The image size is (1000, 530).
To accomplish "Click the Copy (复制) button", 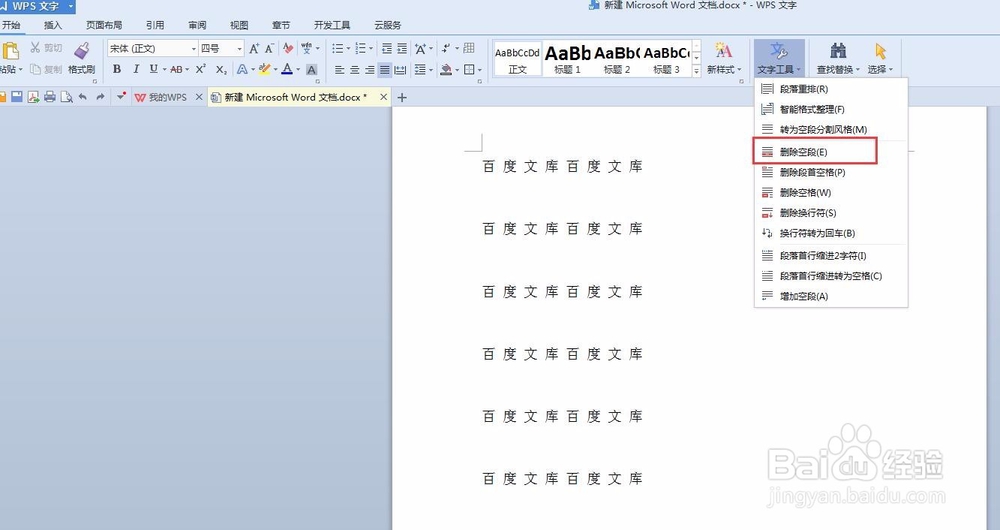I will point(46,69).
